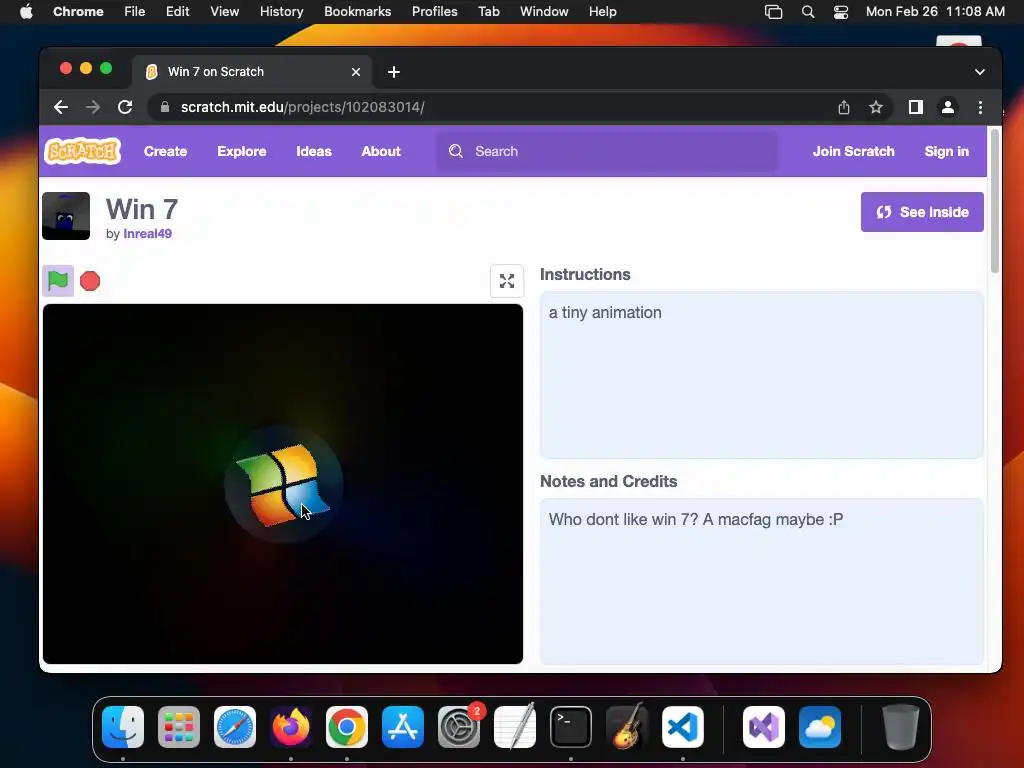This screenshot has width=1024, height=768.
Task: Click the project author avatar thumbnail
Action: (66, 216)
